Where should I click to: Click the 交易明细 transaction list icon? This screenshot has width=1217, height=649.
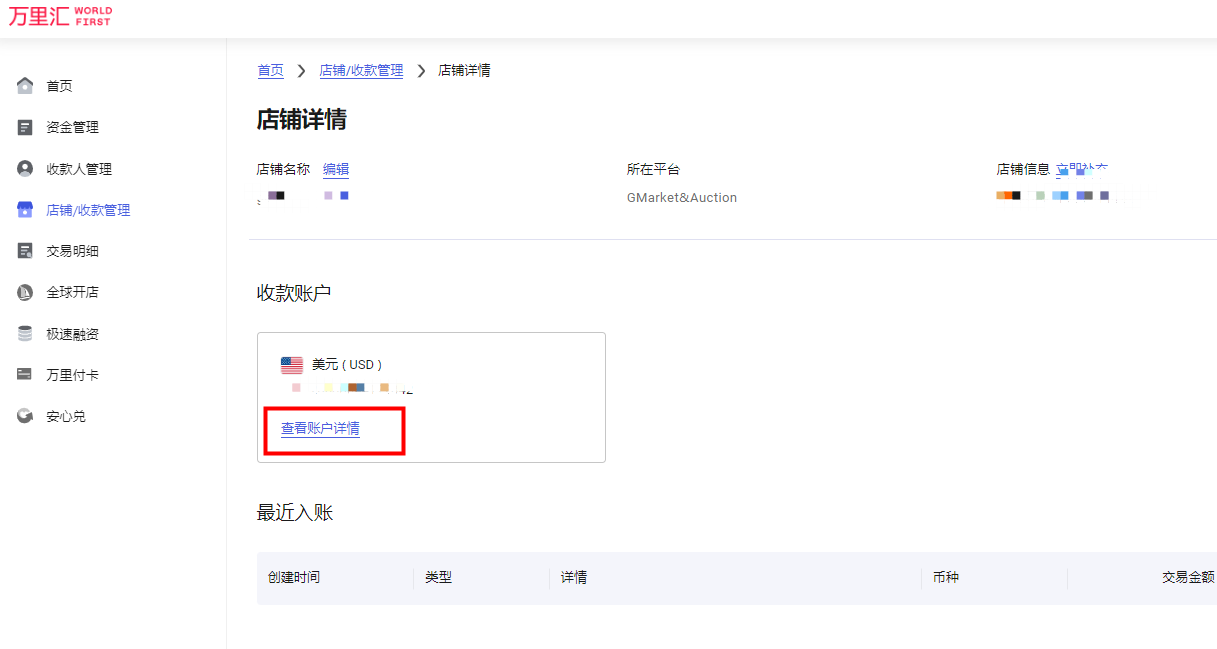click(25, 250)
